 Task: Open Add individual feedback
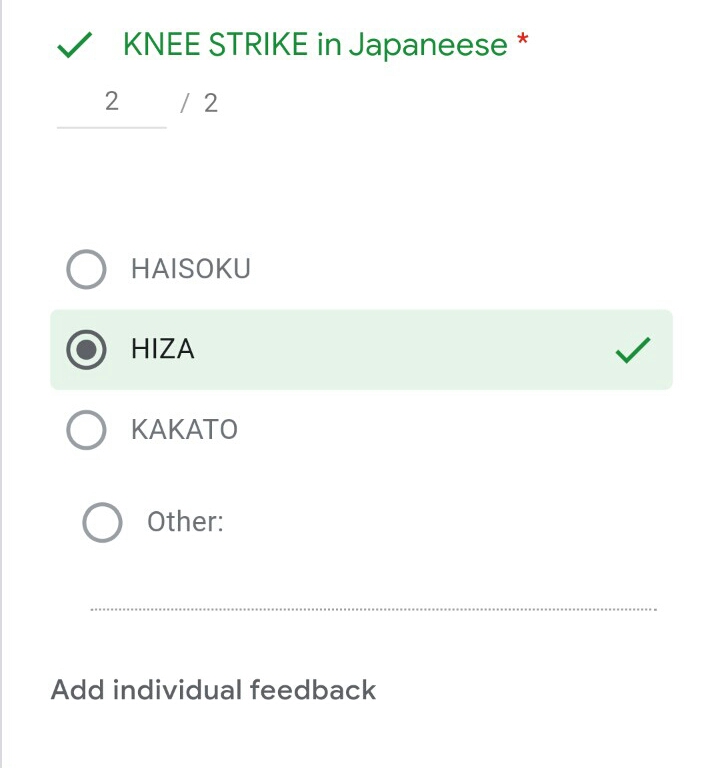click(x=213, y=690)
